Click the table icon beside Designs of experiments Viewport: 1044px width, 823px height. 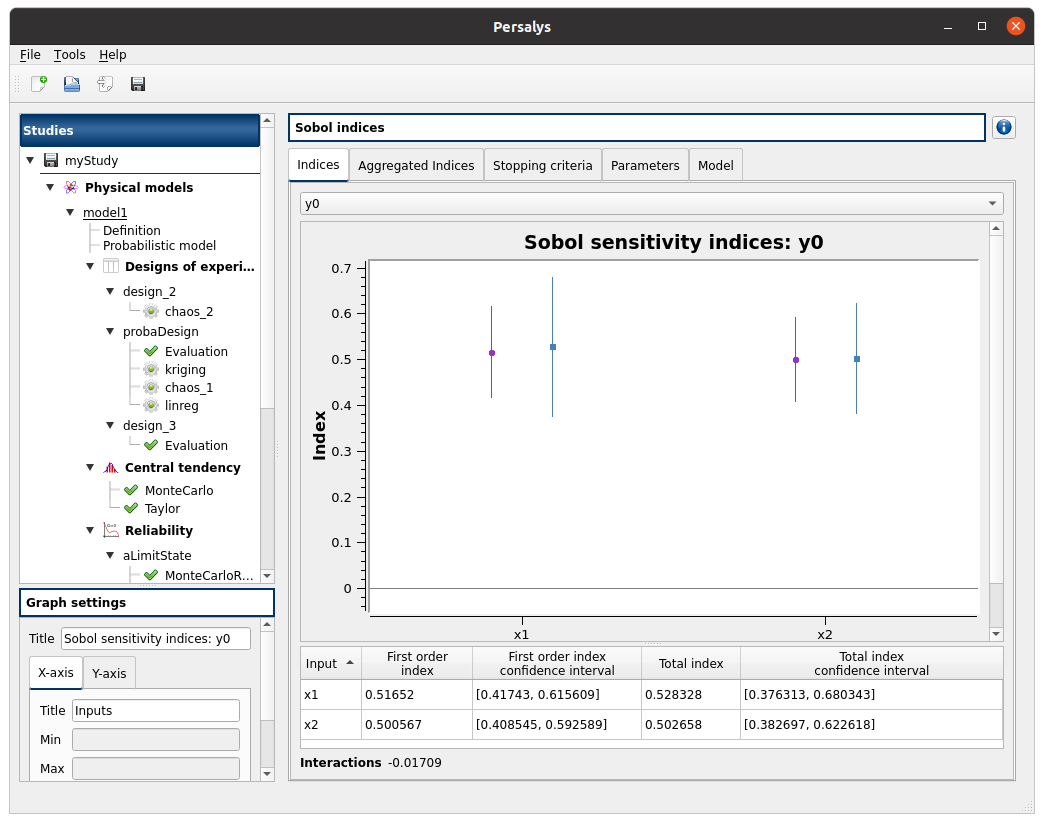tap(111, 266)
